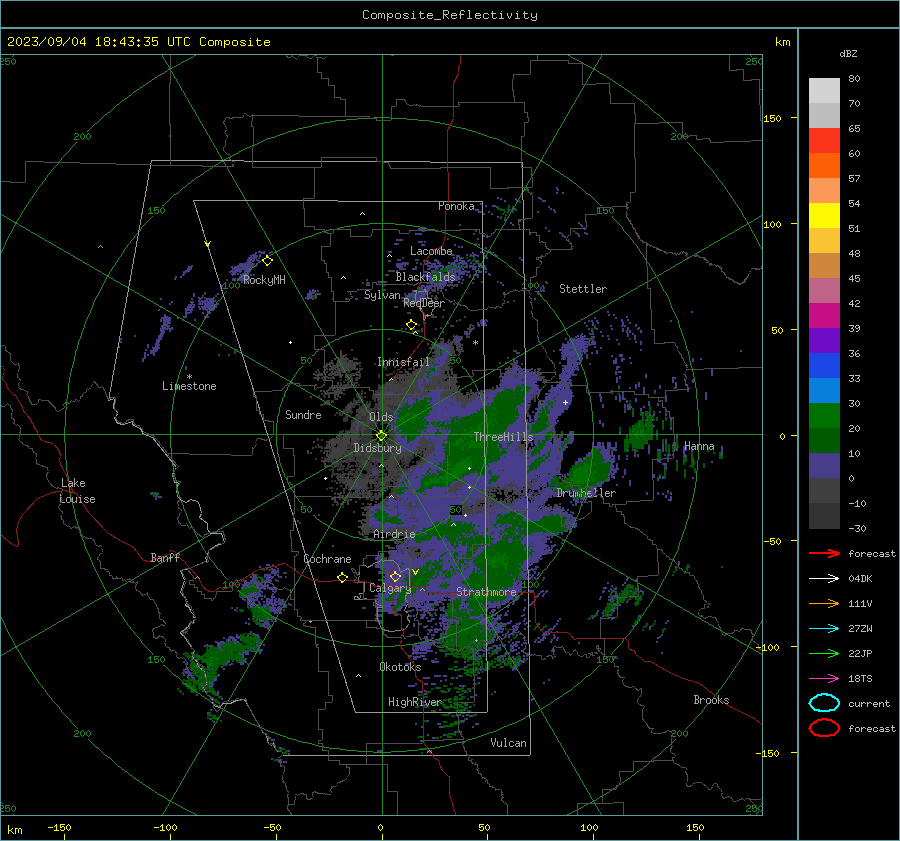This screenshot has width=900, height=841.
Task: Click the ThreeHills label
Action: click(x=503, y=437)
